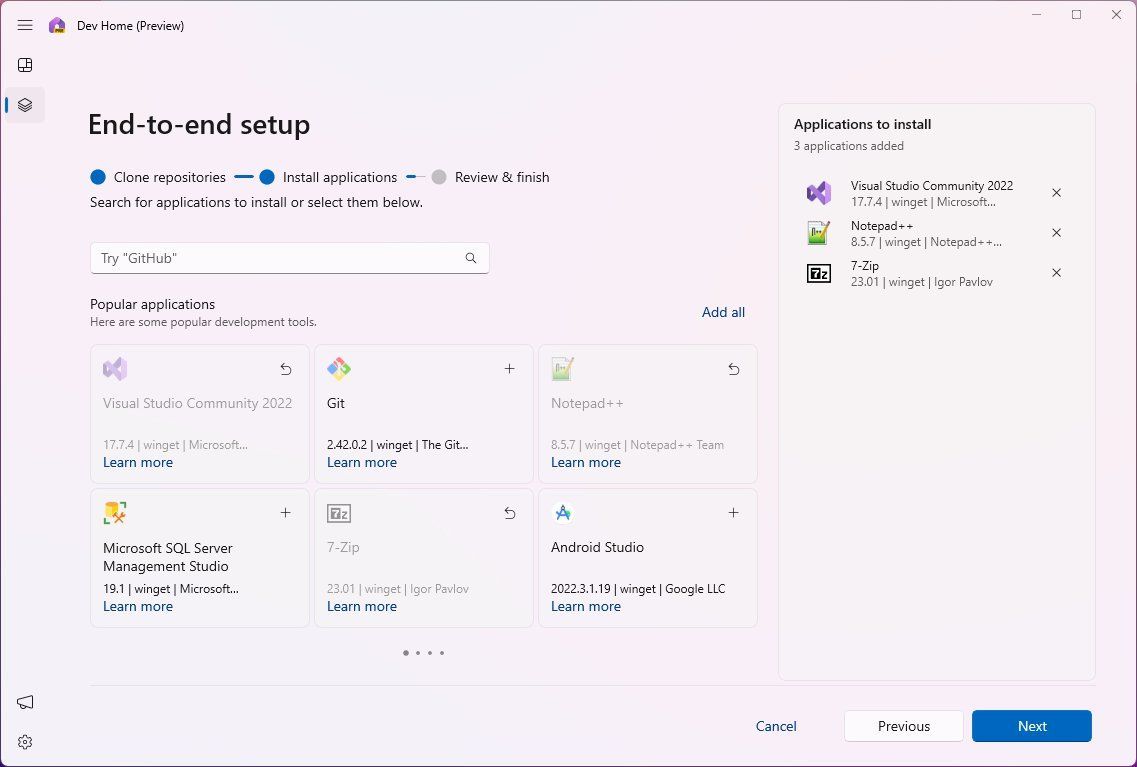Add Android Studio with its plus icon
1137x767 pixels.
tap(733, 512)
